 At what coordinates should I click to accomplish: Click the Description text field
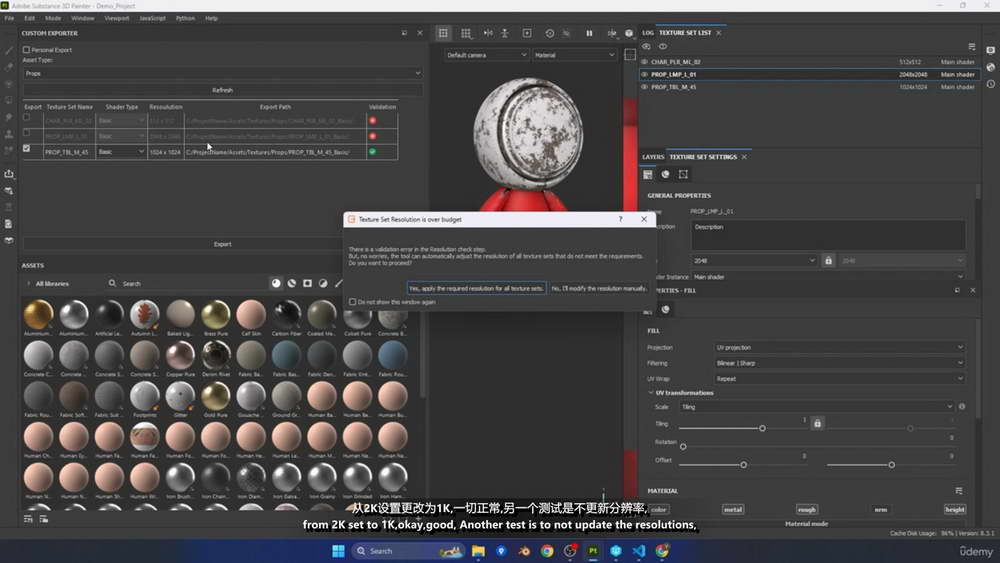(828, 235)
